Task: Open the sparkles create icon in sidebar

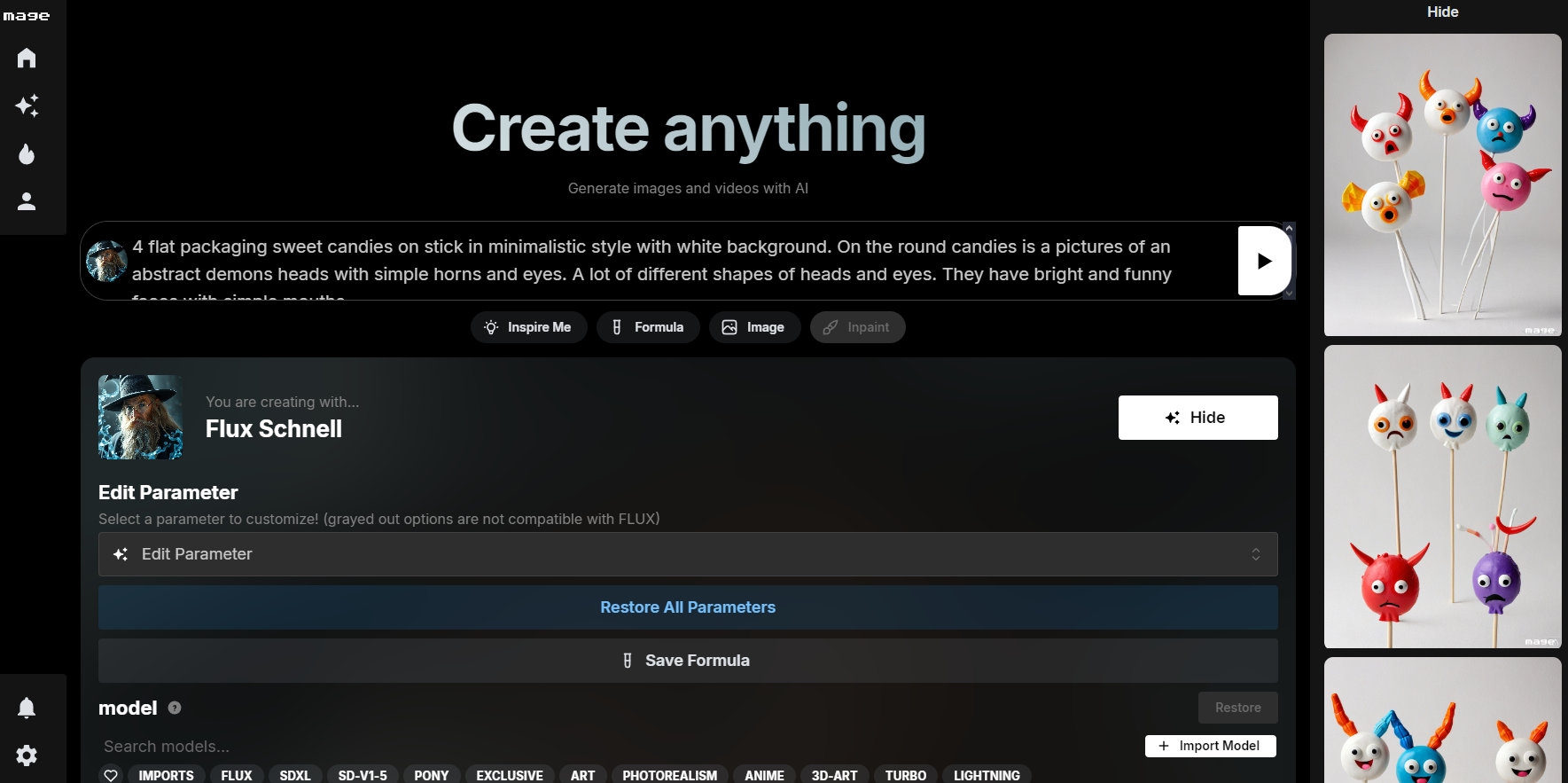Action: tap(27, 106)
